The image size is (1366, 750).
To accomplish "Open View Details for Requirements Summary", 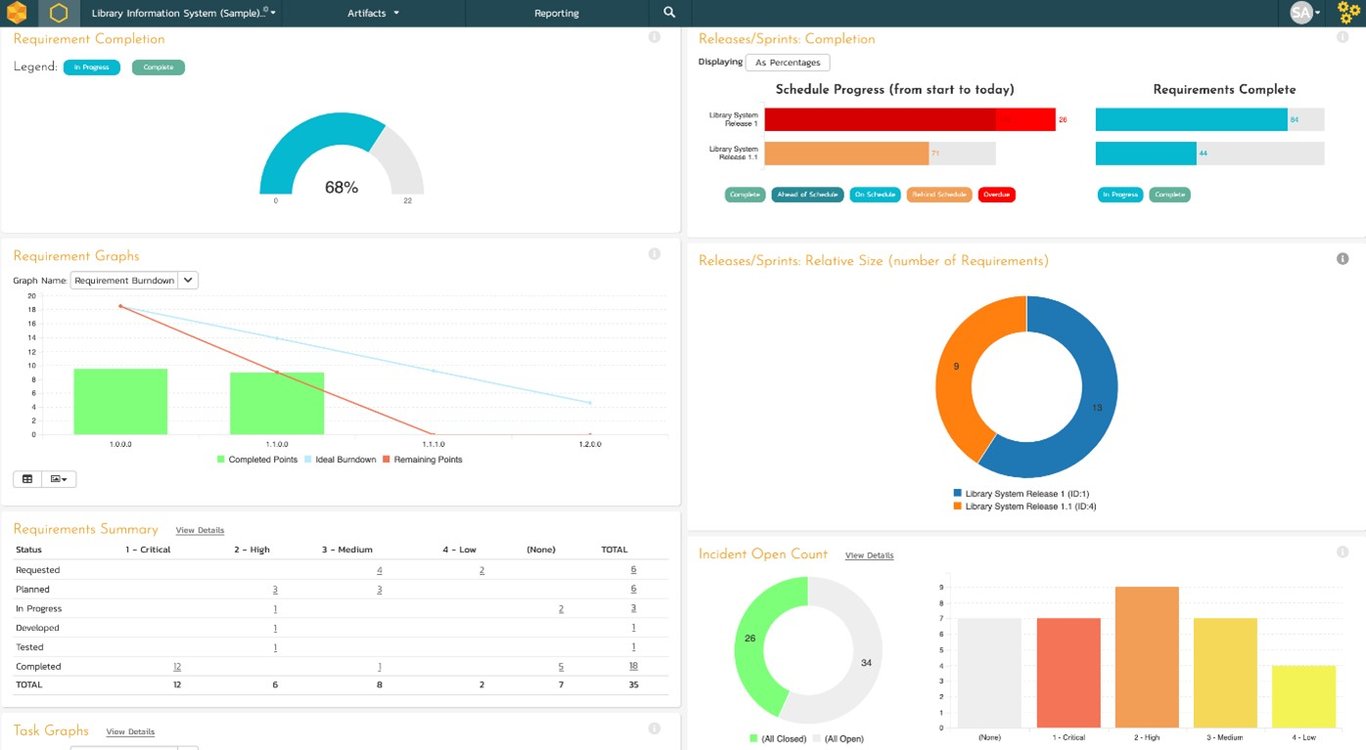I will (200, 530).
